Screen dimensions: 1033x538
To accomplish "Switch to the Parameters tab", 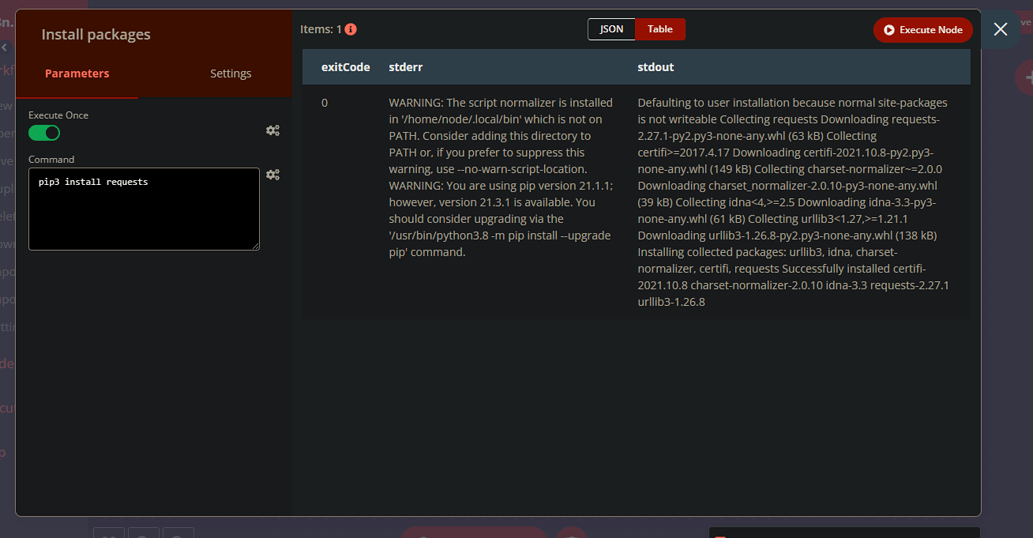I will click(77, 74).
